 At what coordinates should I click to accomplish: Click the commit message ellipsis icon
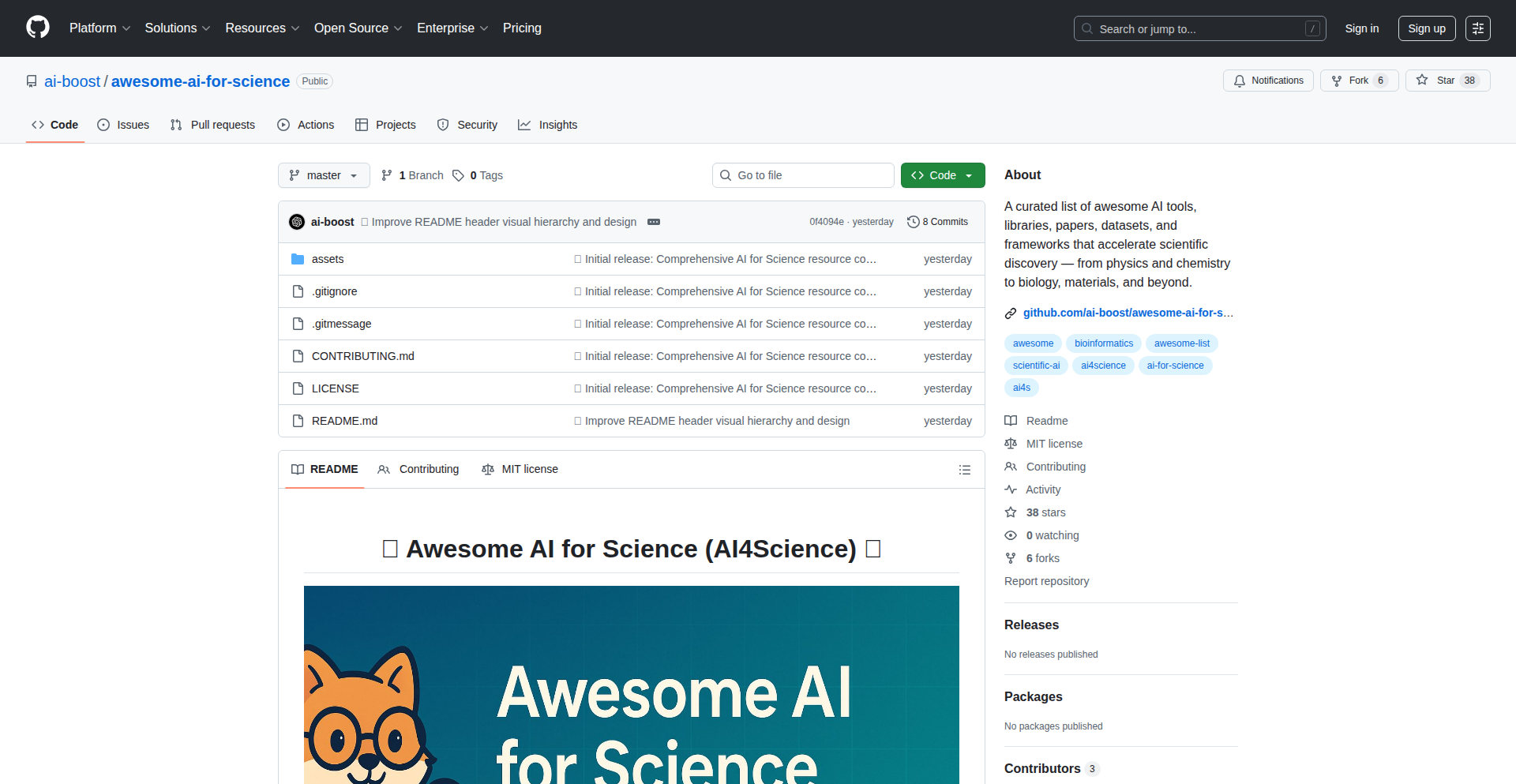click(x=654, y=222)
